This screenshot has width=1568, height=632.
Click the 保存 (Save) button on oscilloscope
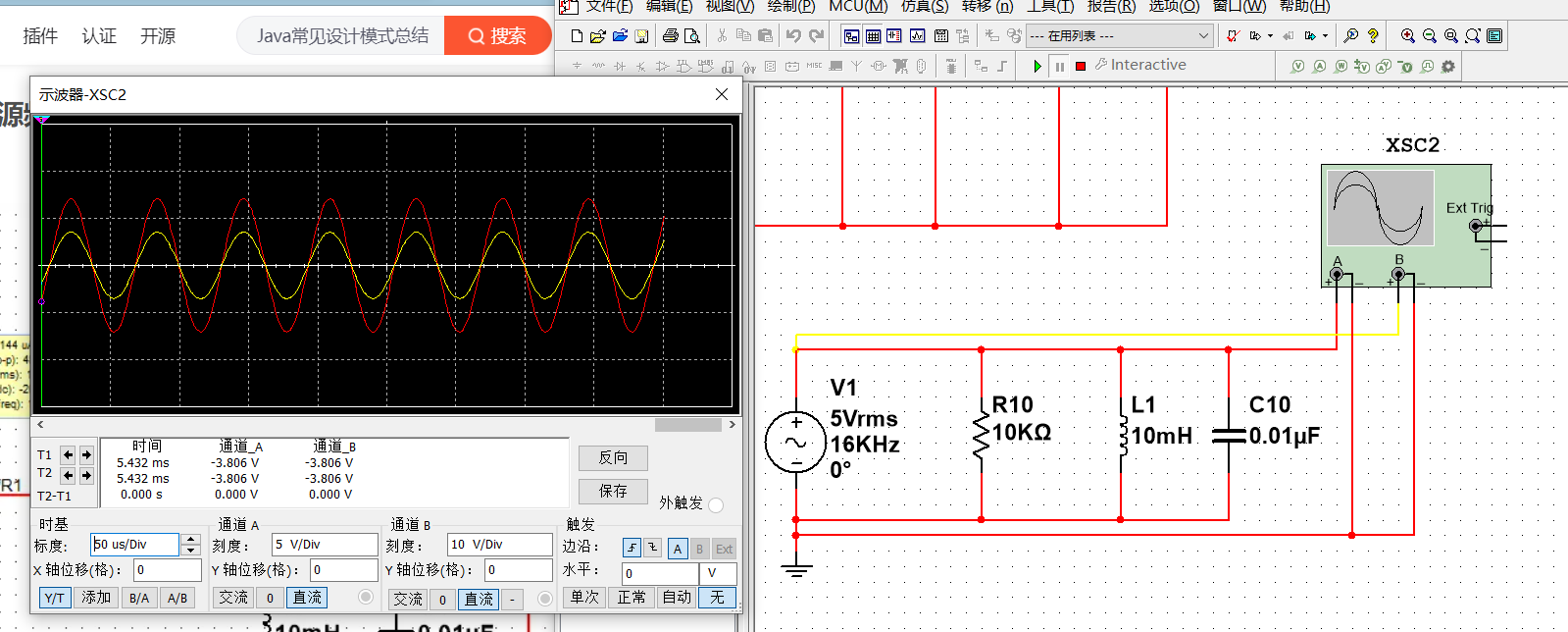coord(613,491)
